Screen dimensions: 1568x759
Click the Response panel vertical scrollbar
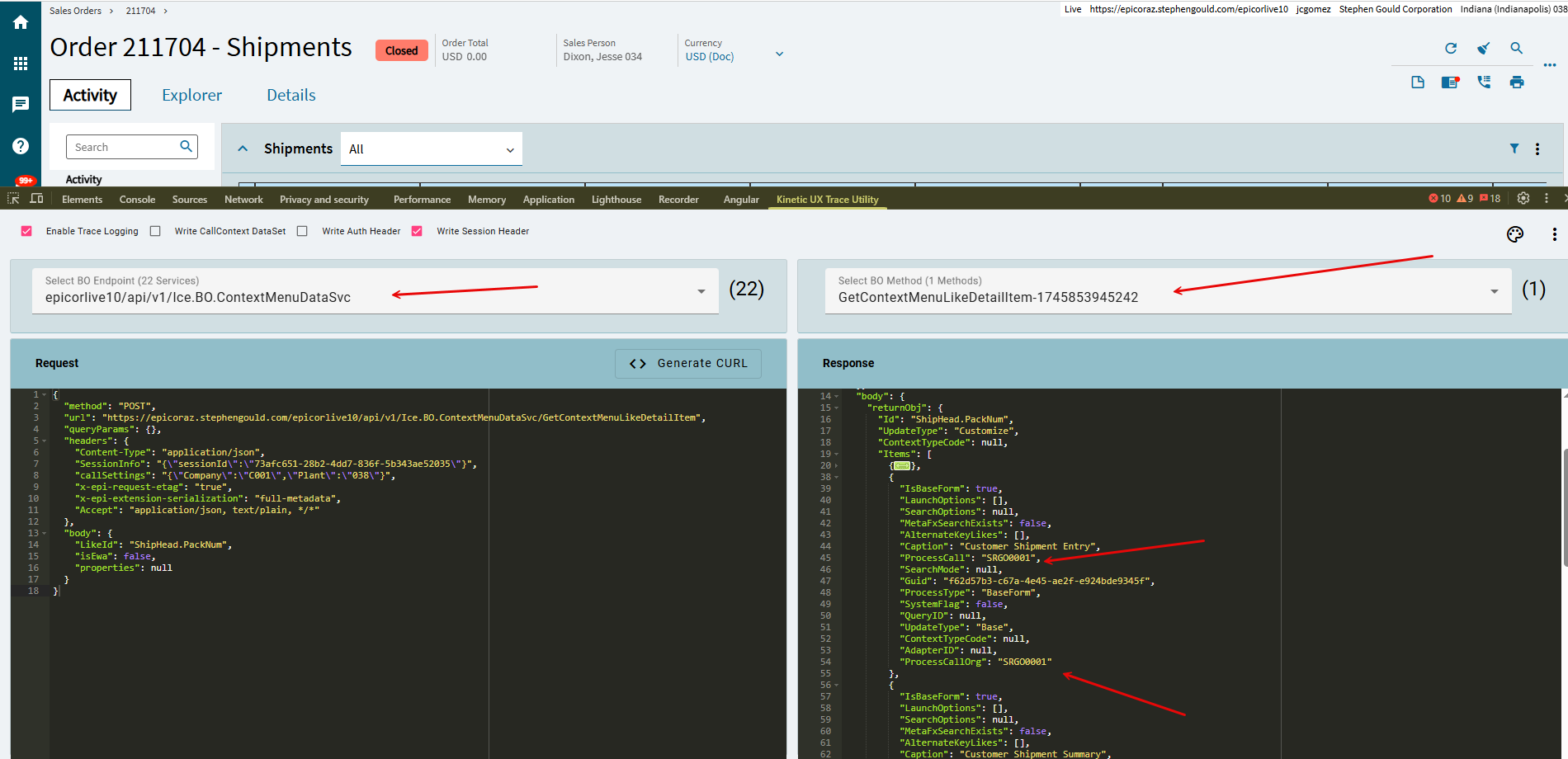pos(1565,507)
